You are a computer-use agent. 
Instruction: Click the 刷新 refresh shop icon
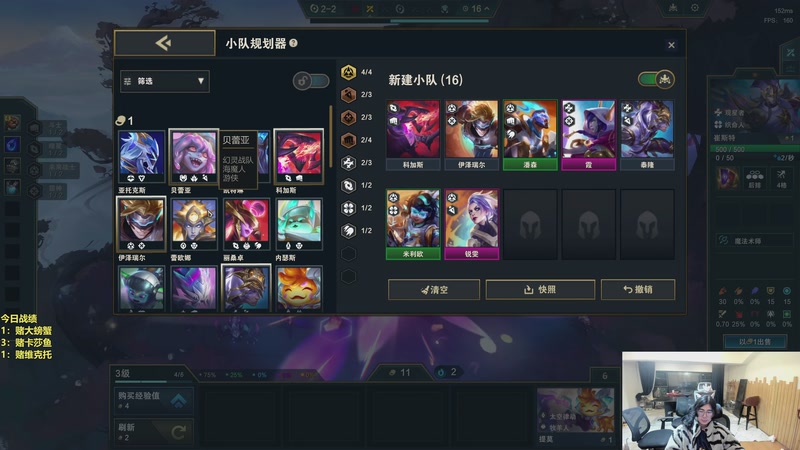(178, 433)
